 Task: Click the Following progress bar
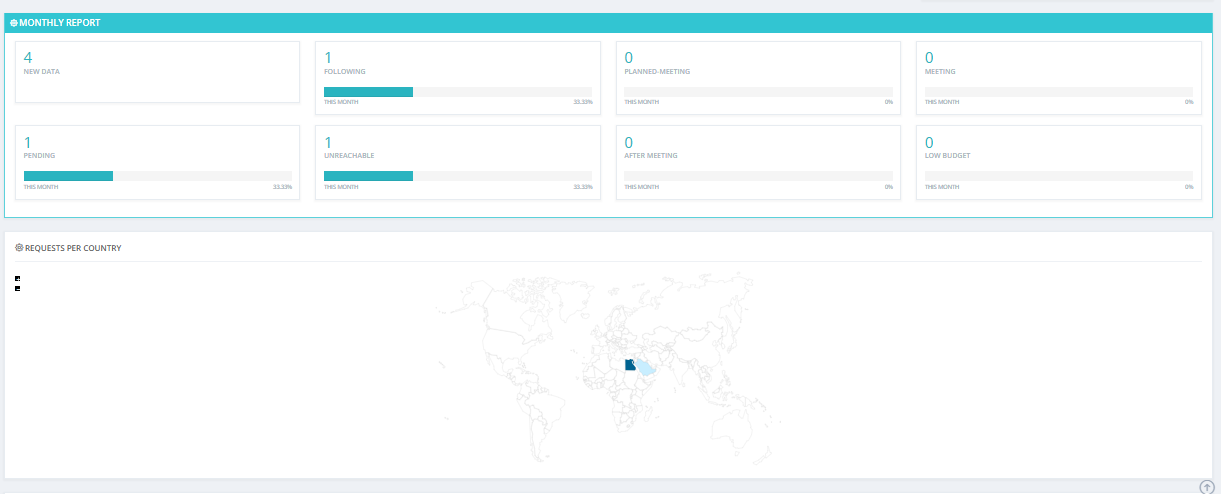click(458, 92)
